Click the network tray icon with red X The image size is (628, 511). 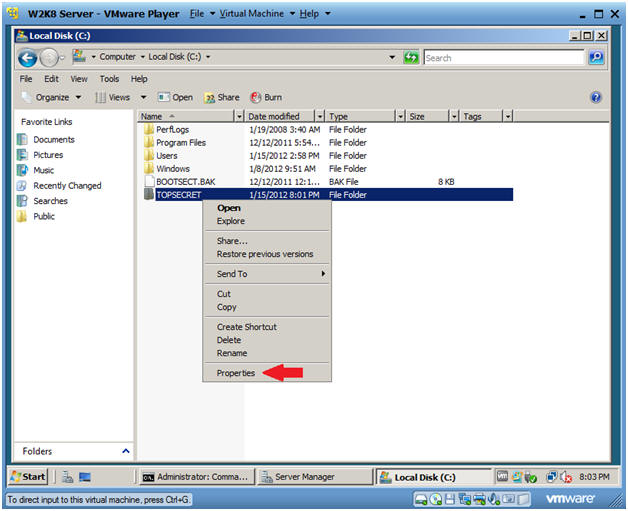[x=566, y=477]
